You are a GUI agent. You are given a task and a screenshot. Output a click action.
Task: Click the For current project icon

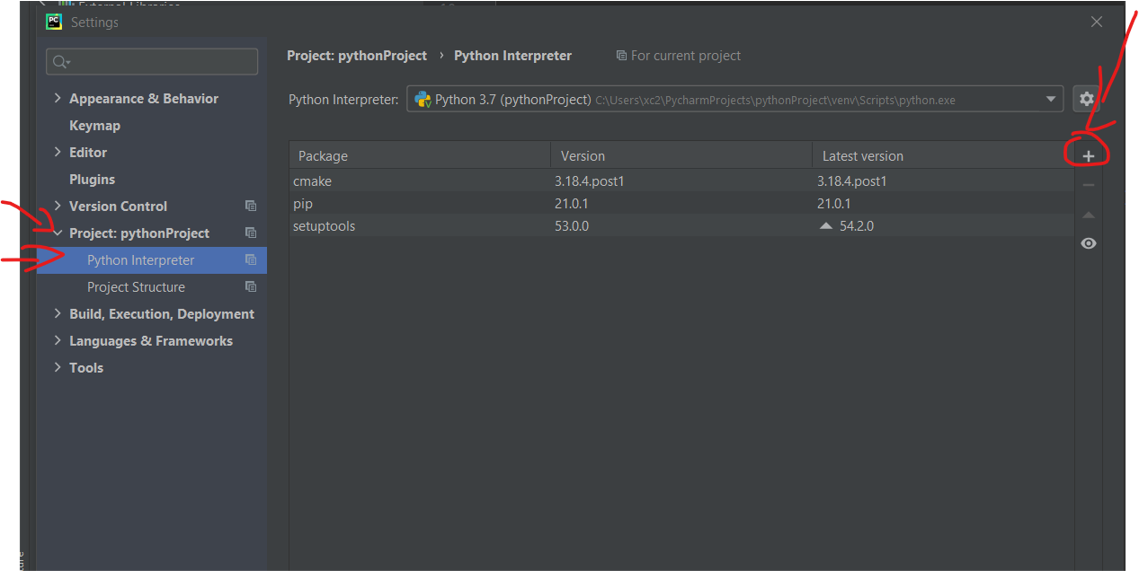point(621,56)
